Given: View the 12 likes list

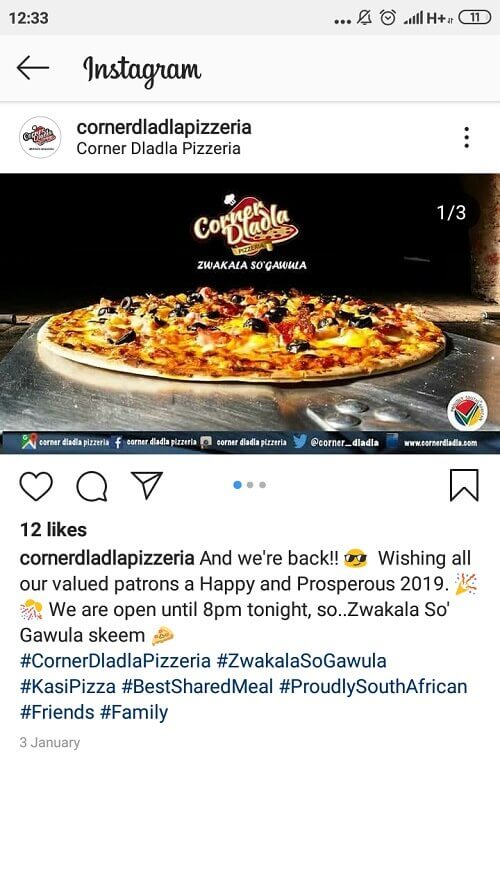Looking at the screenshot, I should (x=53, y=530).
